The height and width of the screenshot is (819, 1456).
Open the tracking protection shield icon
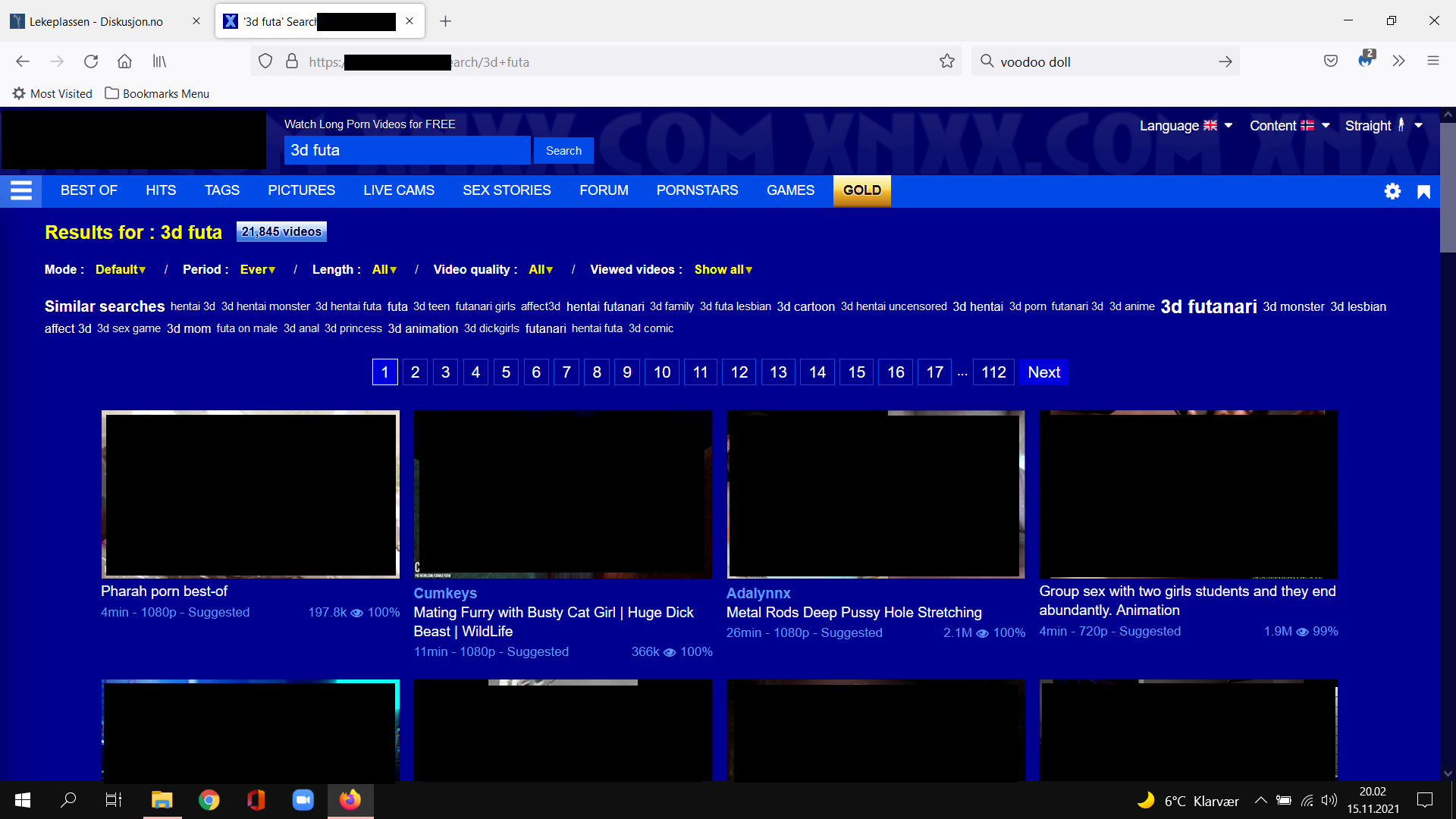coord(265,61)
